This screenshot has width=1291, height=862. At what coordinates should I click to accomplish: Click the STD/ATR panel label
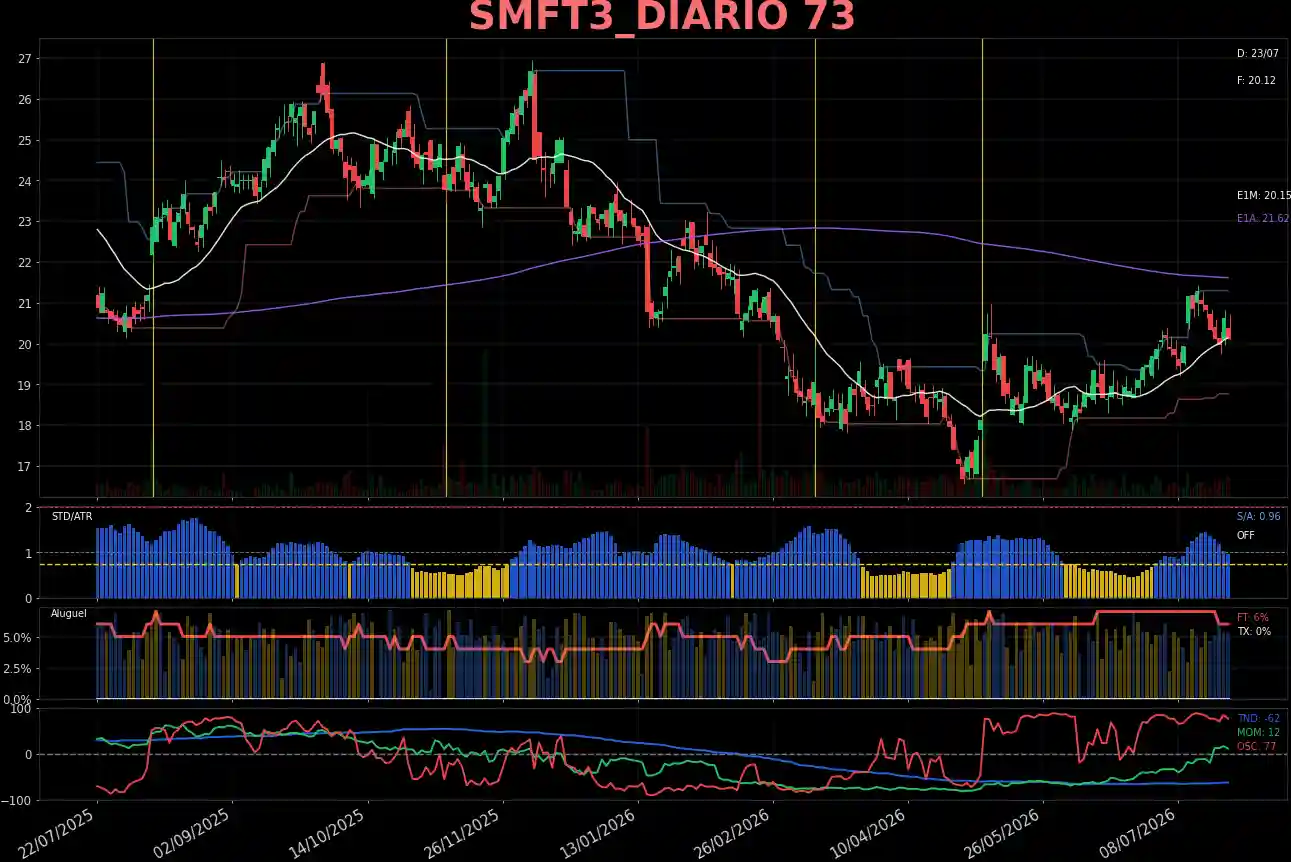tap(70, 516)
